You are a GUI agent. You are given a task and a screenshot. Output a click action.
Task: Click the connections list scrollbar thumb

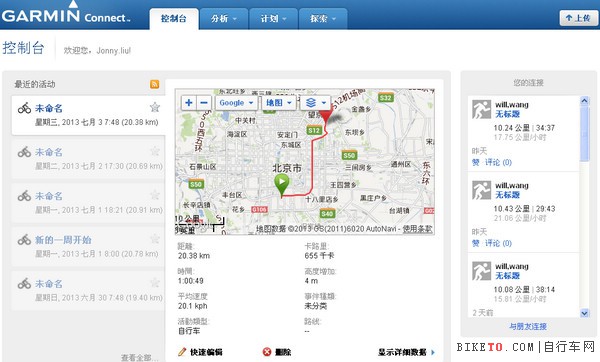584,134
